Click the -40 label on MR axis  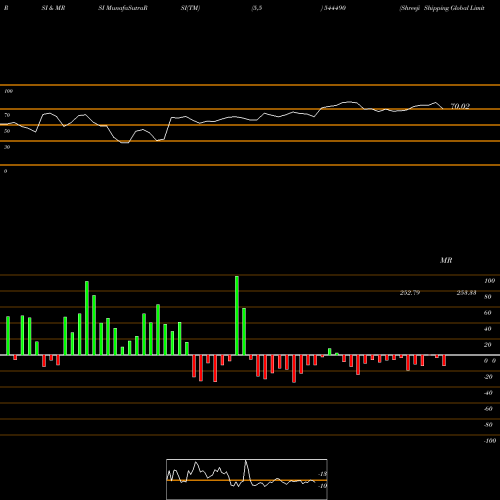[x=488, y=393]
